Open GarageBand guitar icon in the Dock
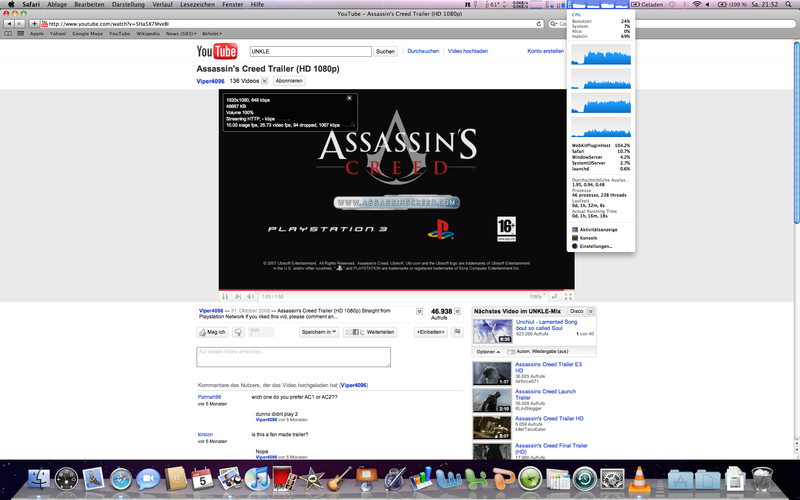This screenshot has height=500, width=800. click(339, 480)
